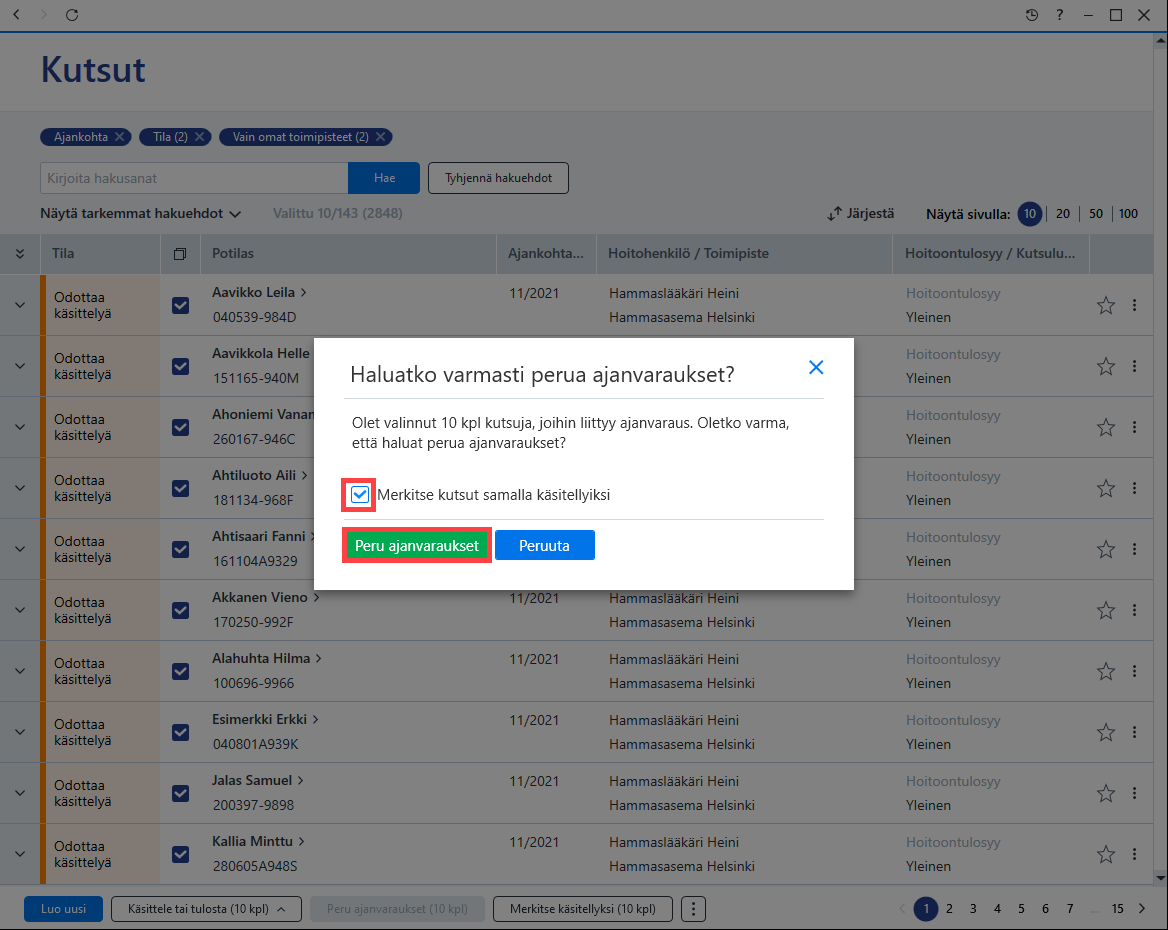This screenshot has width=1168, height=930.
Task: Click the history clock icon in title bar
Action: [1032, 15]
